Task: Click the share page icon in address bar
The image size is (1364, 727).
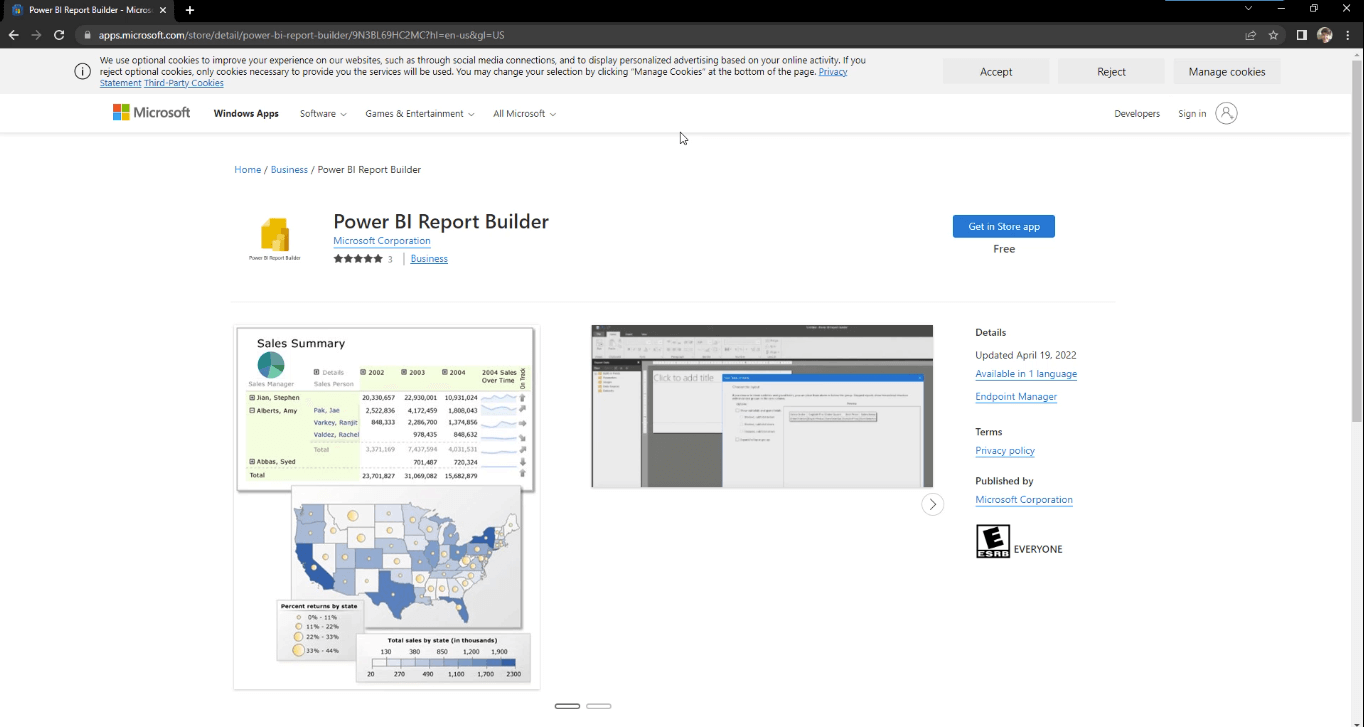Action: click(1250, 35)
